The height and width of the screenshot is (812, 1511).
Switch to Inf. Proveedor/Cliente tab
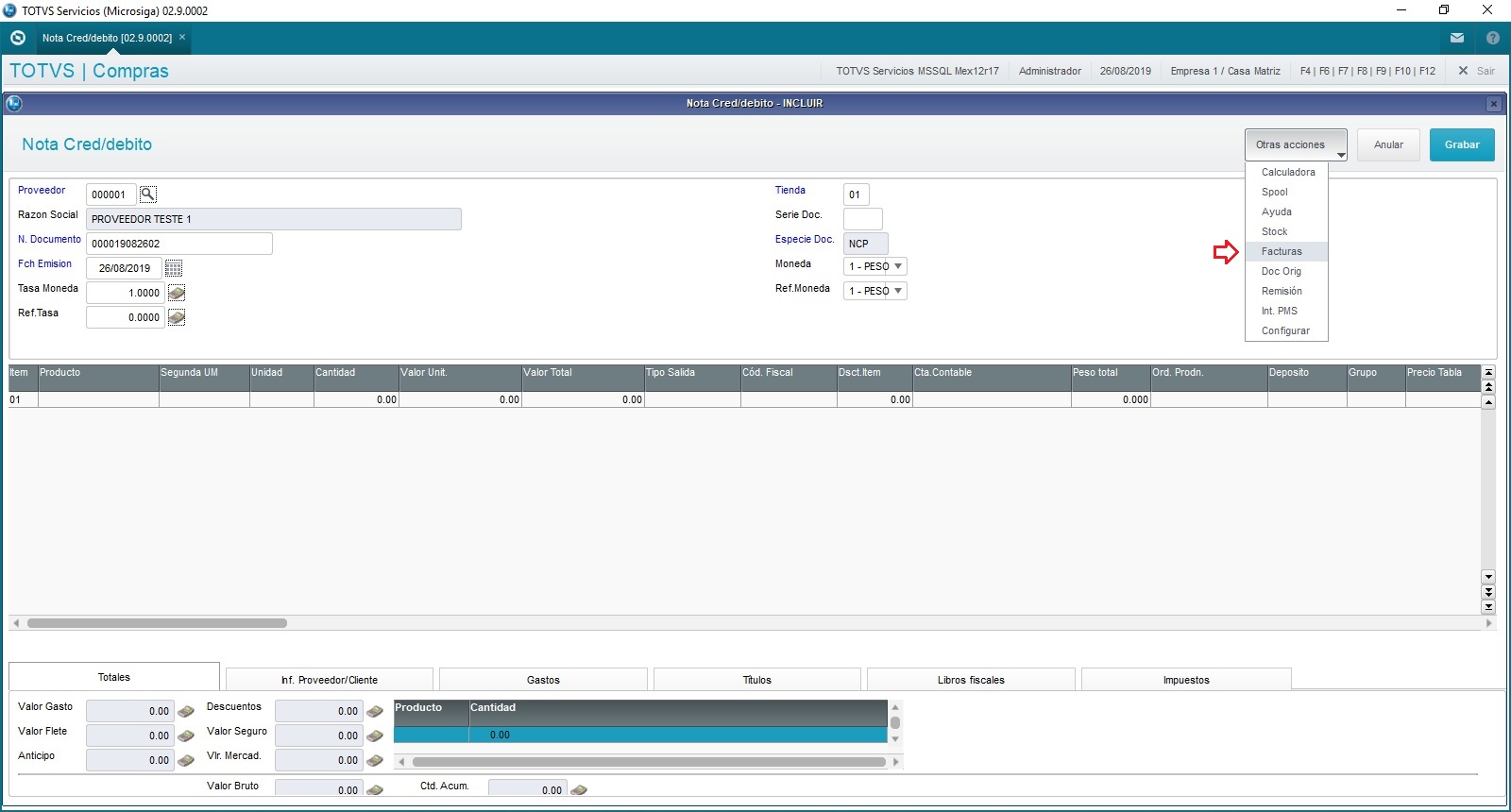point(330,680)
